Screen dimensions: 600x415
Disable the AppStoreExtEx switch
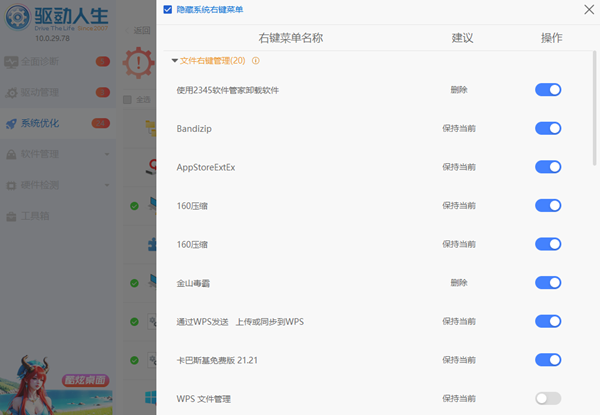coord(548,167)
